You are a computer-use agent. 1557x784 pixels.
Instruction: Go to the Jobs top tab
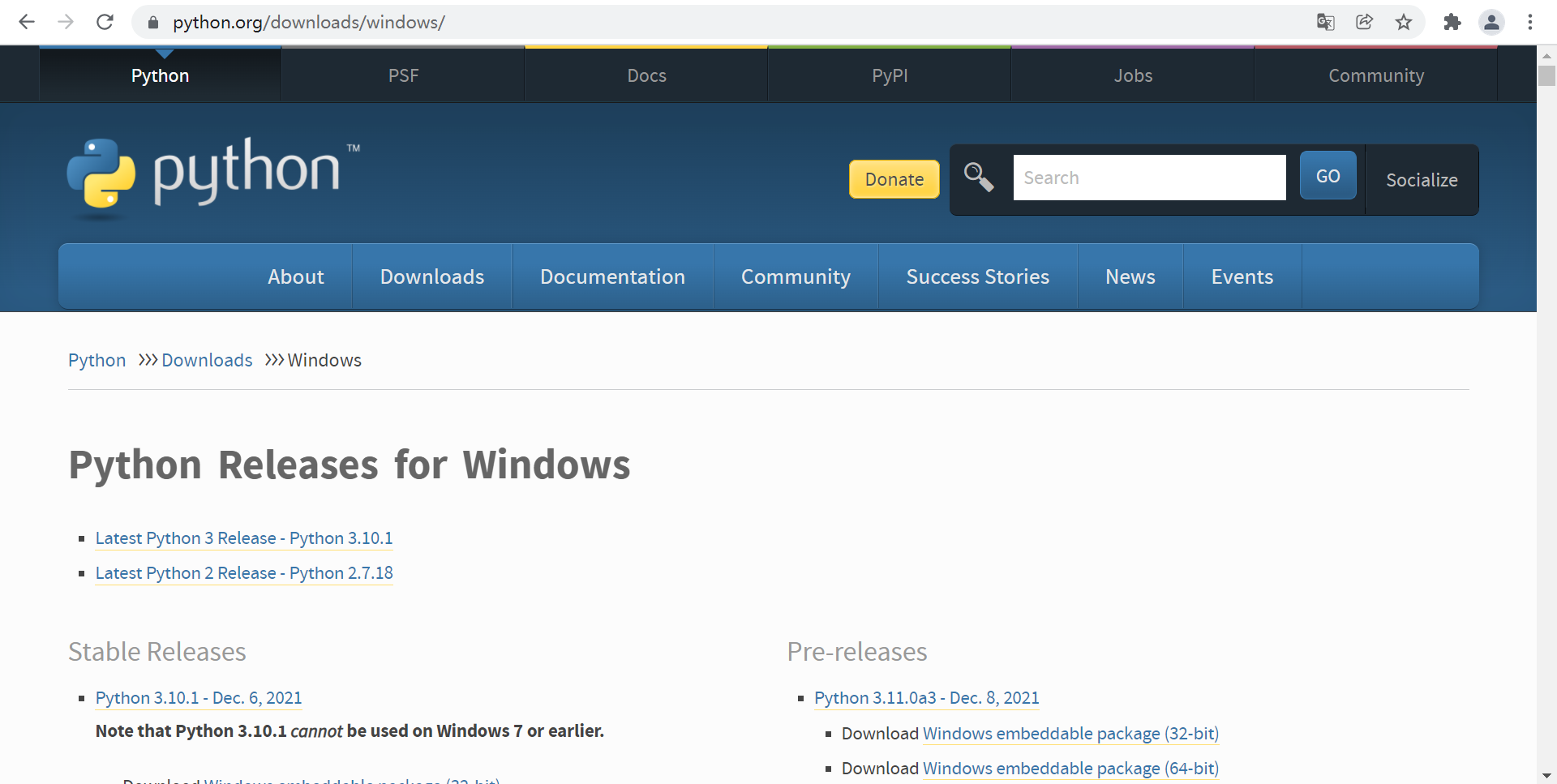click(x=1133, y=75)
